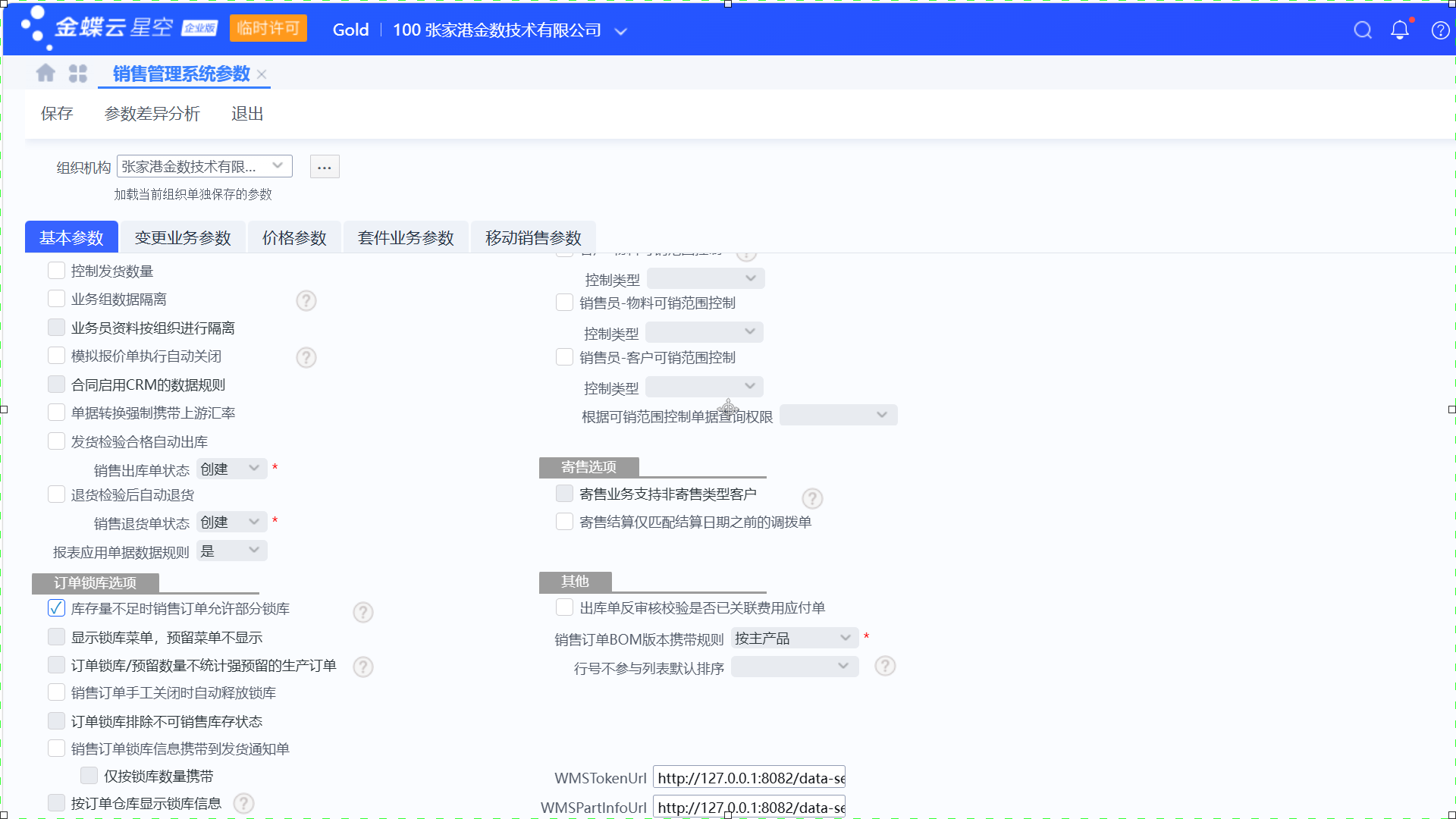Uncheck 库存量不足时销售订单允许部分锁库
The height and width of the screenshot is (819, 1456).
(56, 608)
